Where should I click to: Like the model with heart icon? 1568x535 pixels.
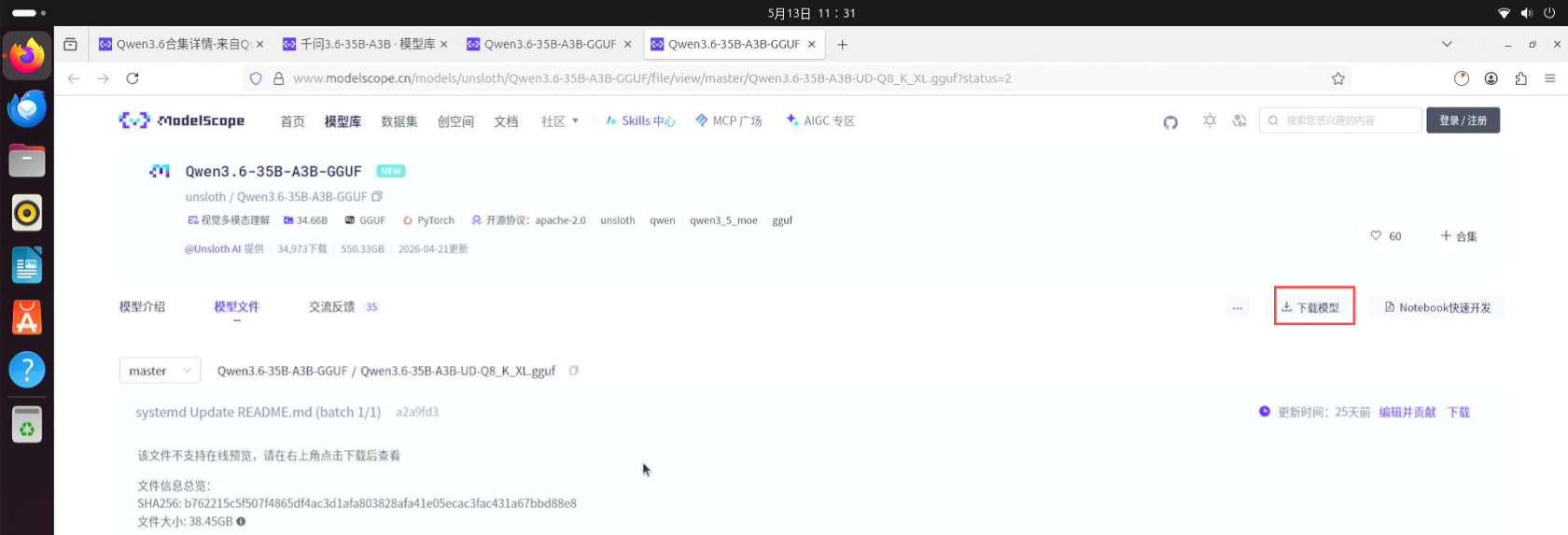(x=1376, y=236)
